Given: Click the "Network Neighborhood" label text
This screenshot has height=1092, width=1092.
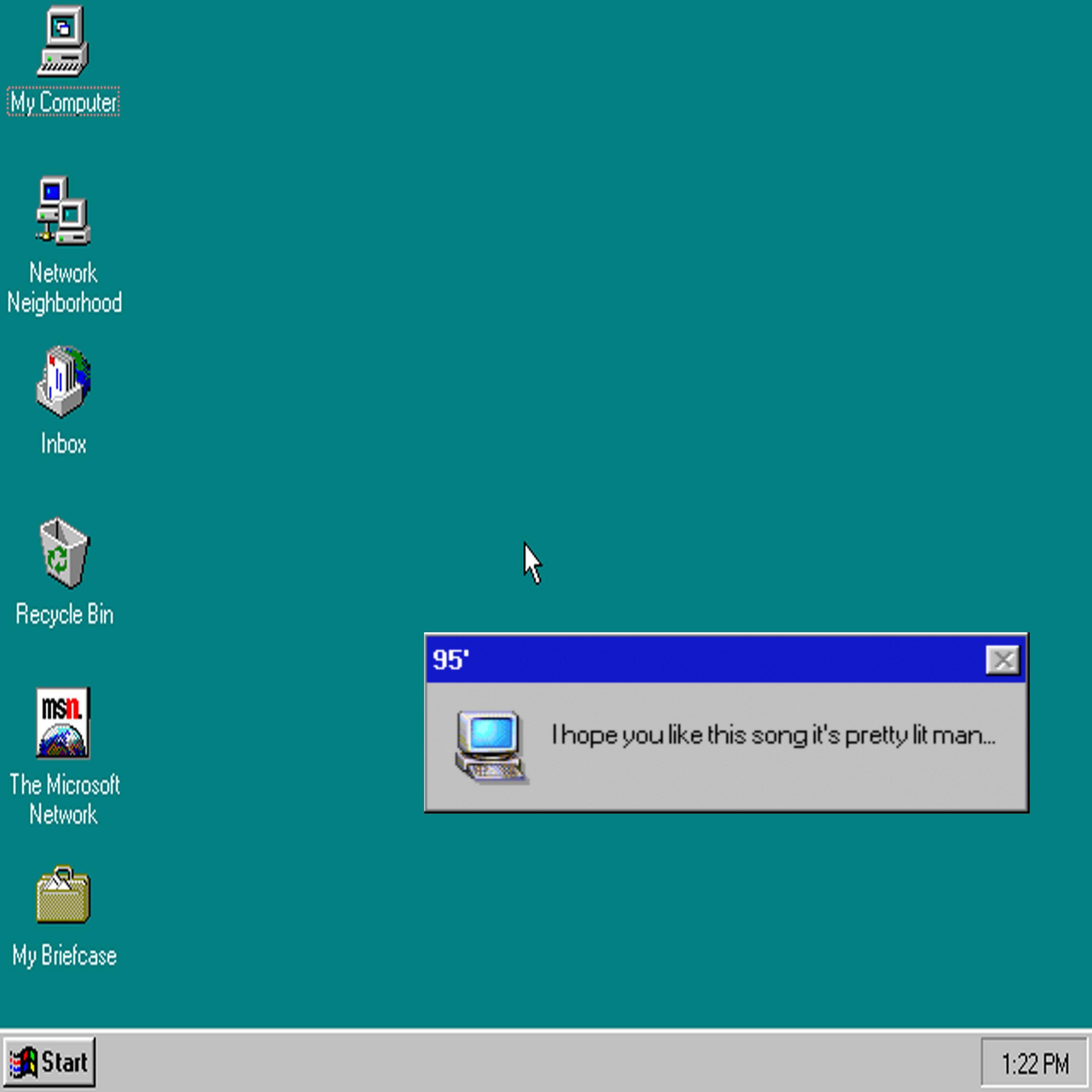Looking at the screenshot, I should tap(64, 288).
